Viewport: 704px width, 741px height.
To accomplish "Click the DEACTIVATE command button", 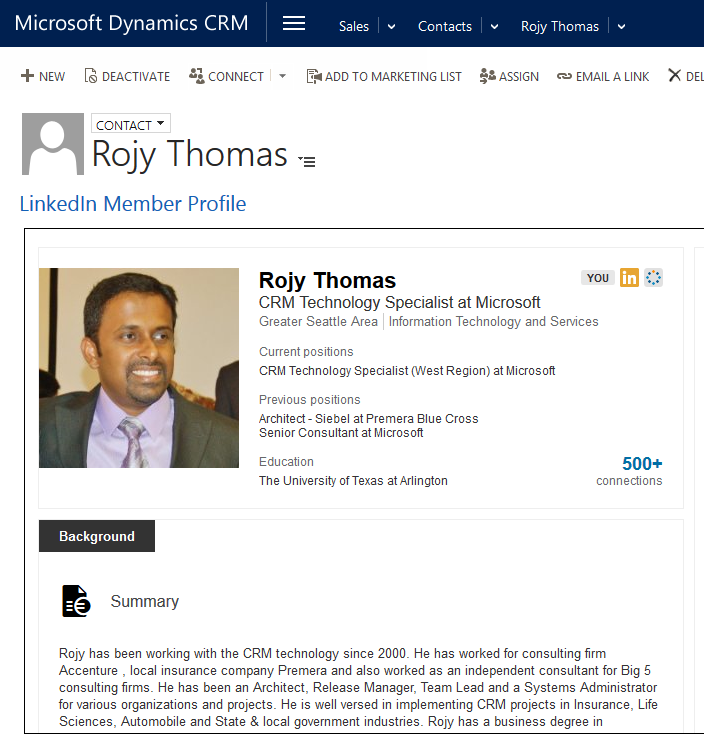I will pos(127,76).
